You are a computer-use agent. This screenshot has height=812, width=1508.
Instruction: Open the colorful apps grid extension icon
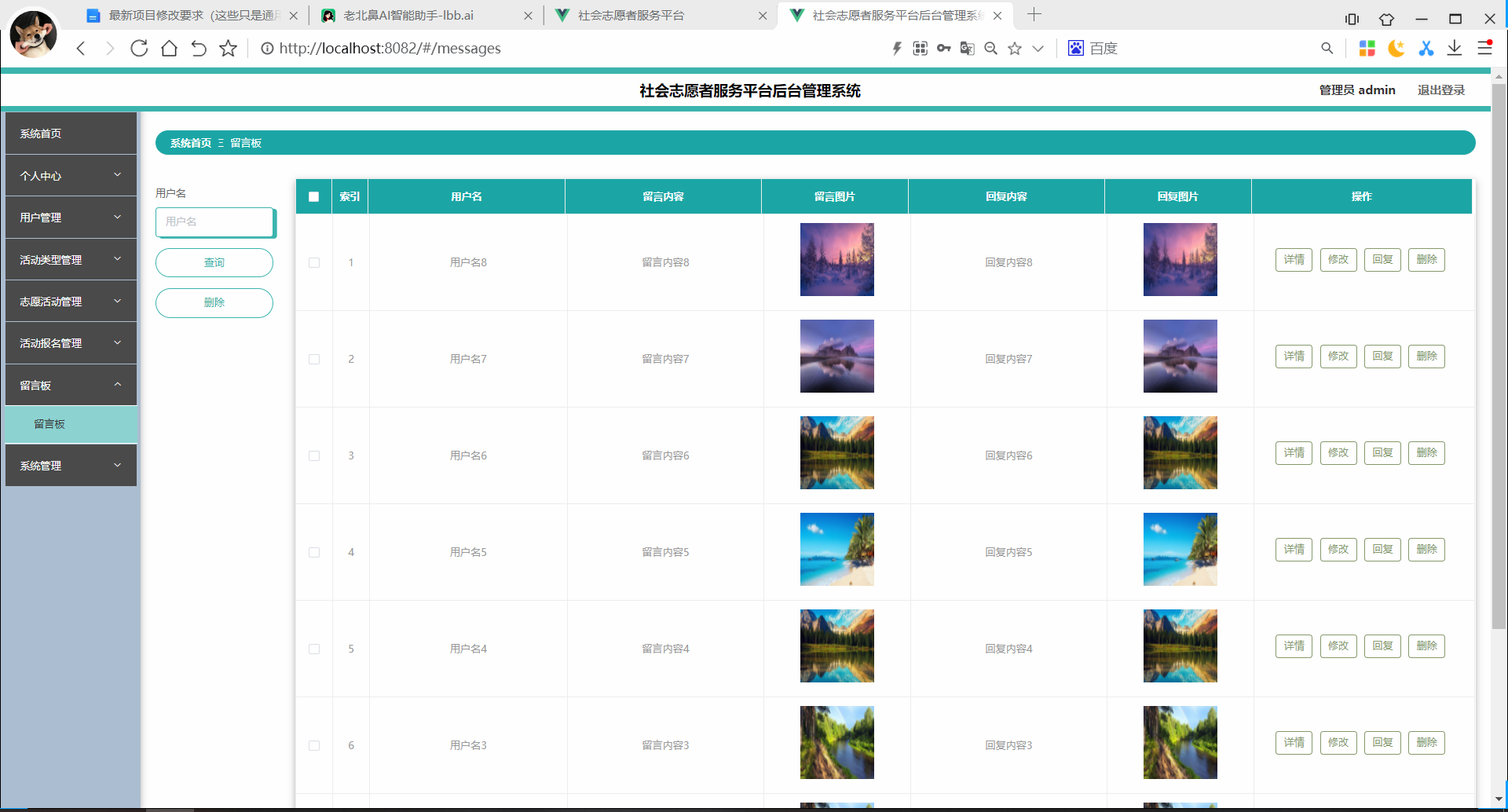[1367, 49]
